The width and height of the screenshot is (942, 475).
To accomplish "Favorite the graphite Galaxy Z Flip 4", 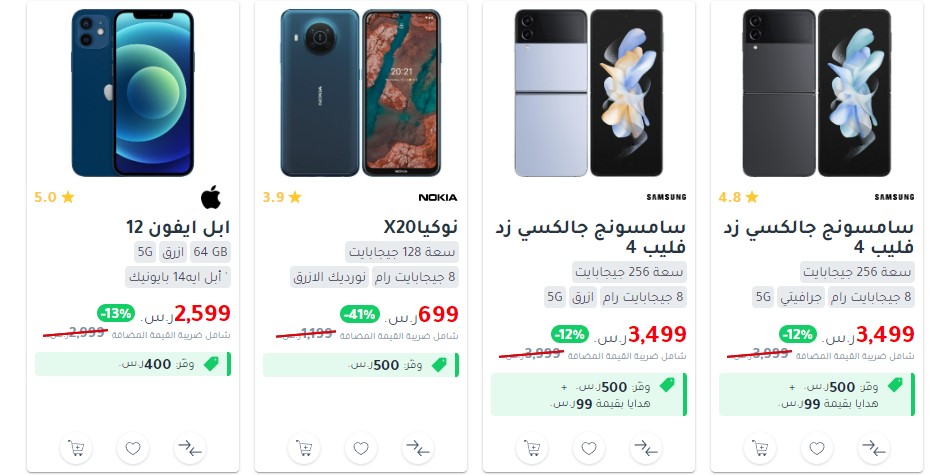I will click(x=817, y=448).
